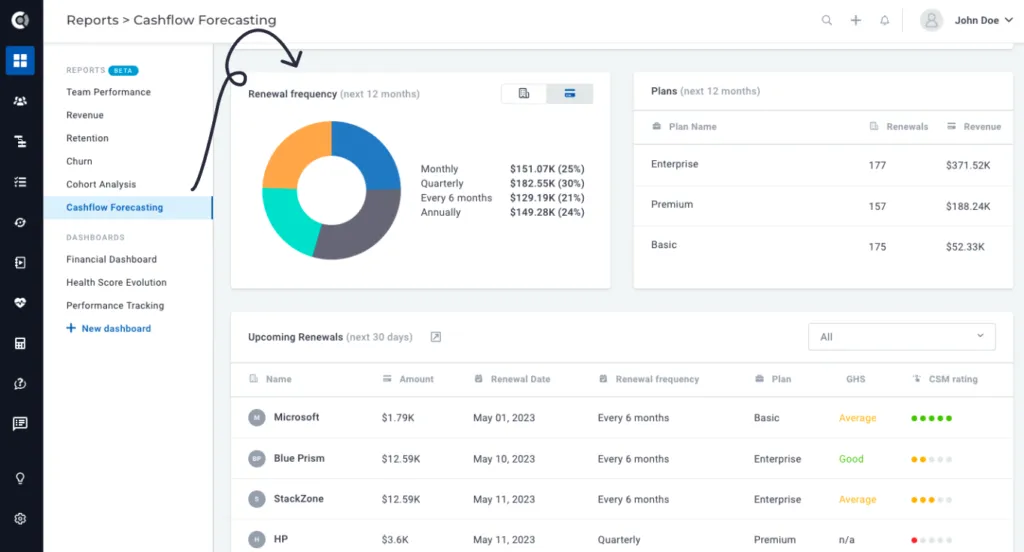Open the StackZone customer name
1024x552 pixels.
(x=298, y=499)
